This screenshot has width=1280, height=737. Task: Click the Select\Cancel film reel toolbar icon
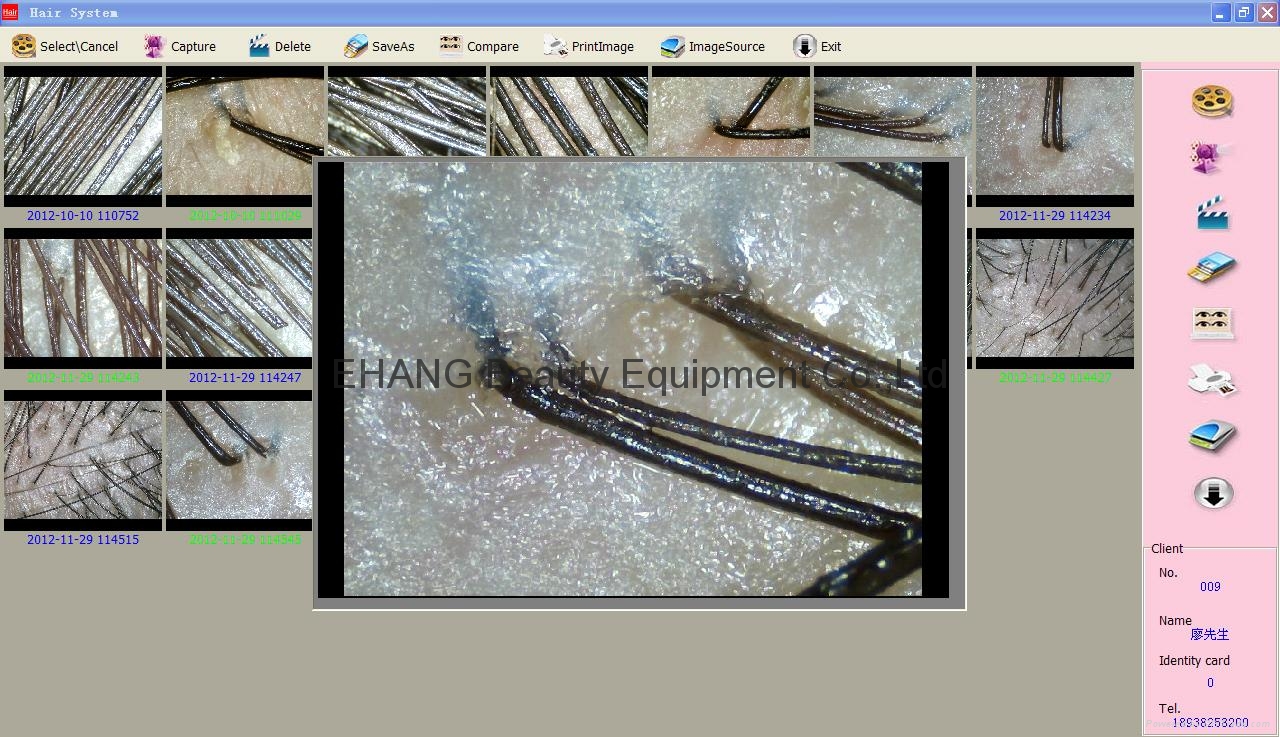pyautogui.click(x=24, y=46)
